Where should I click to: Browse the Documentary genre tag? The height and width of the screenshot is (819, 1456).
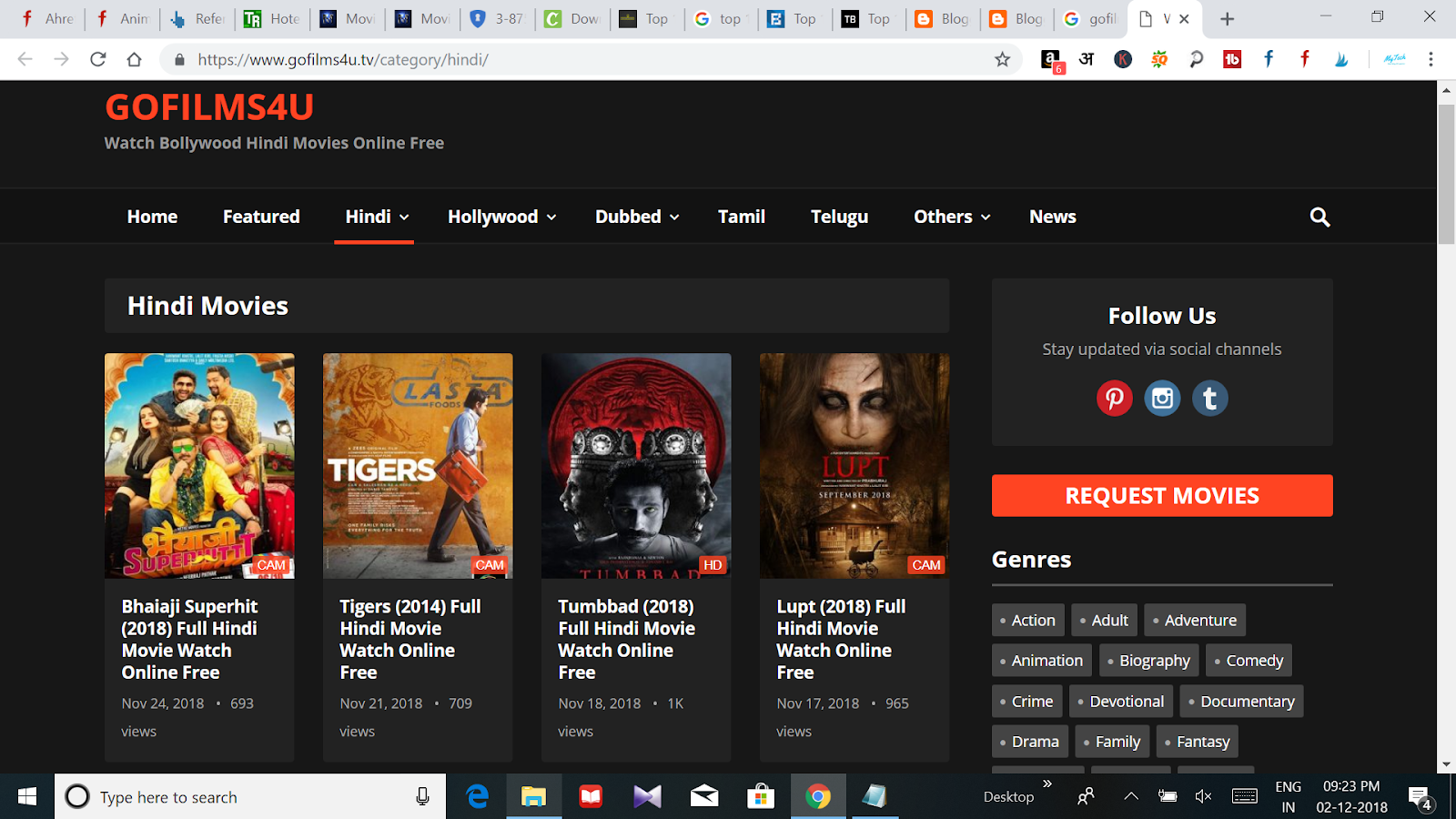coord(1241,701)
